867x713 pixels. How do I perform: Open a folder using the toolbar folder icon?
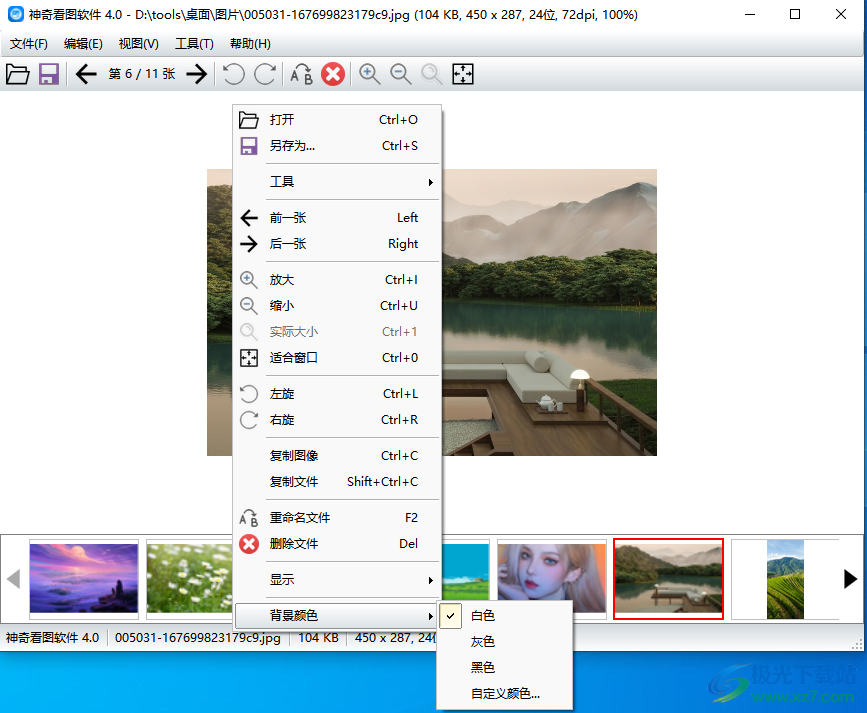[18, 74]
